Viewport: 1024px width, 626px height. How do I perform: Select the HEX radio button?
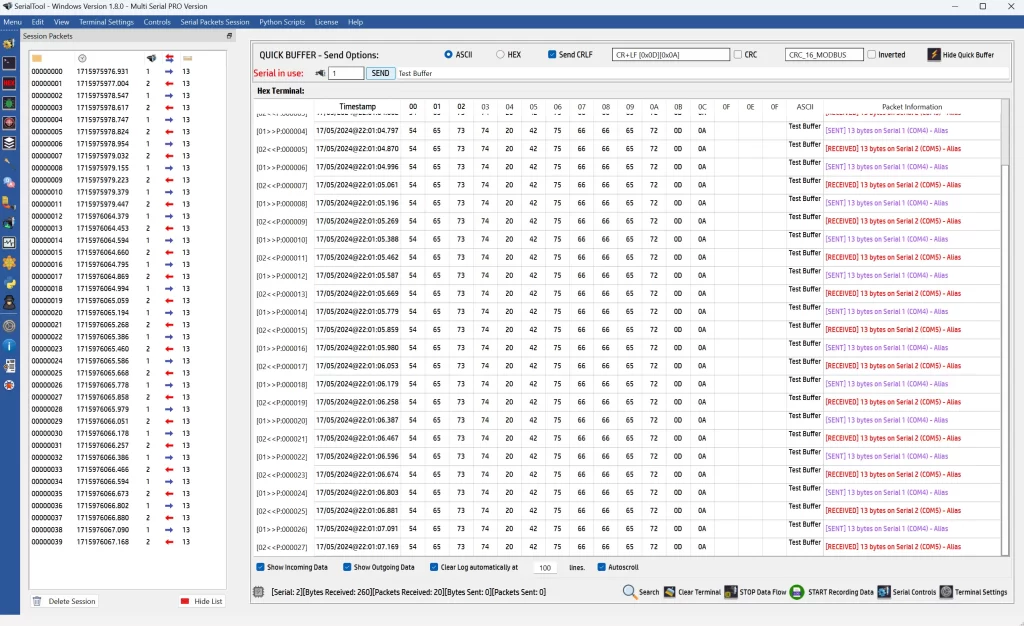tap(500, 55)
